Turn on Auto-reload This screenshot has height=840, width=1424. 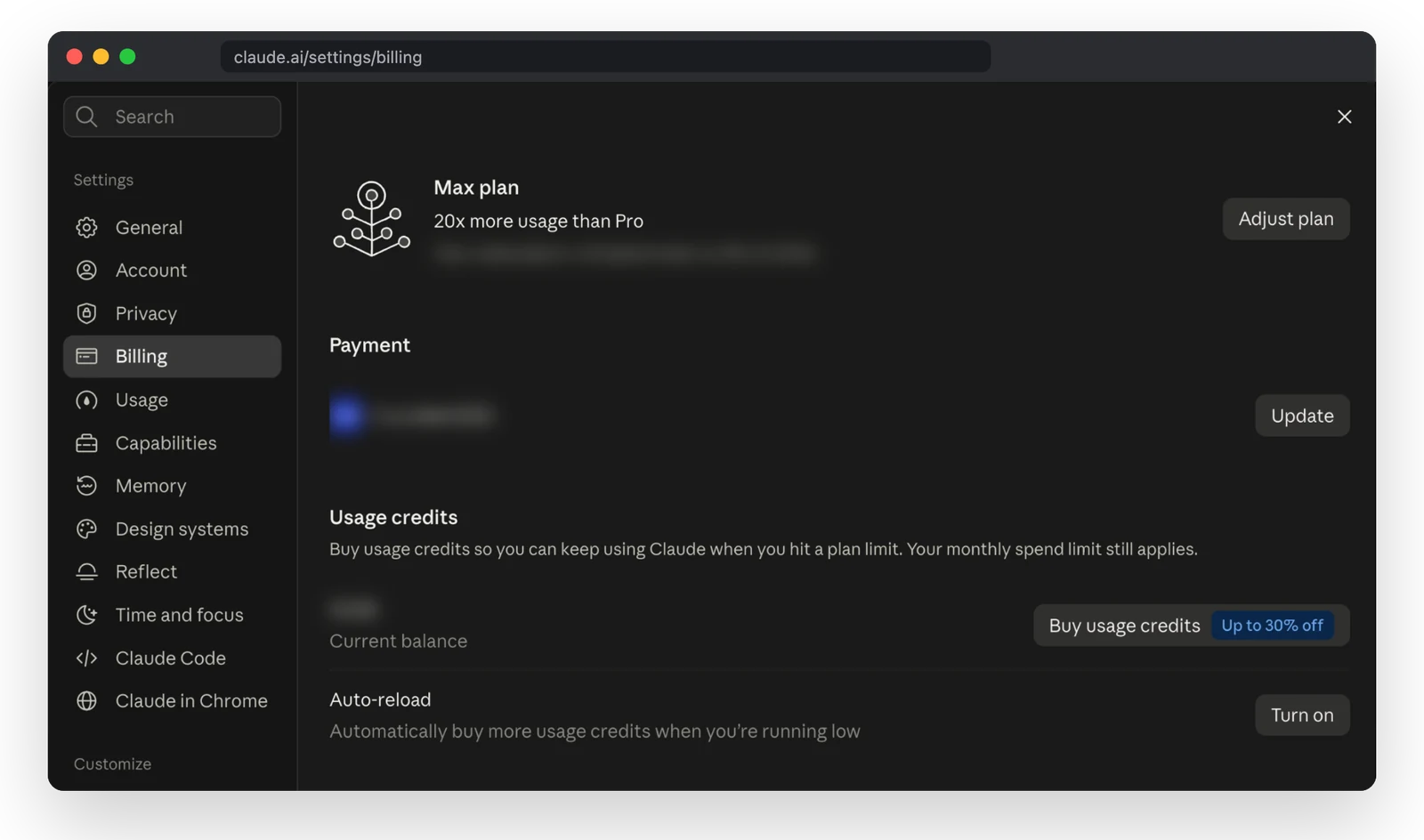(x=1302, y=715)
